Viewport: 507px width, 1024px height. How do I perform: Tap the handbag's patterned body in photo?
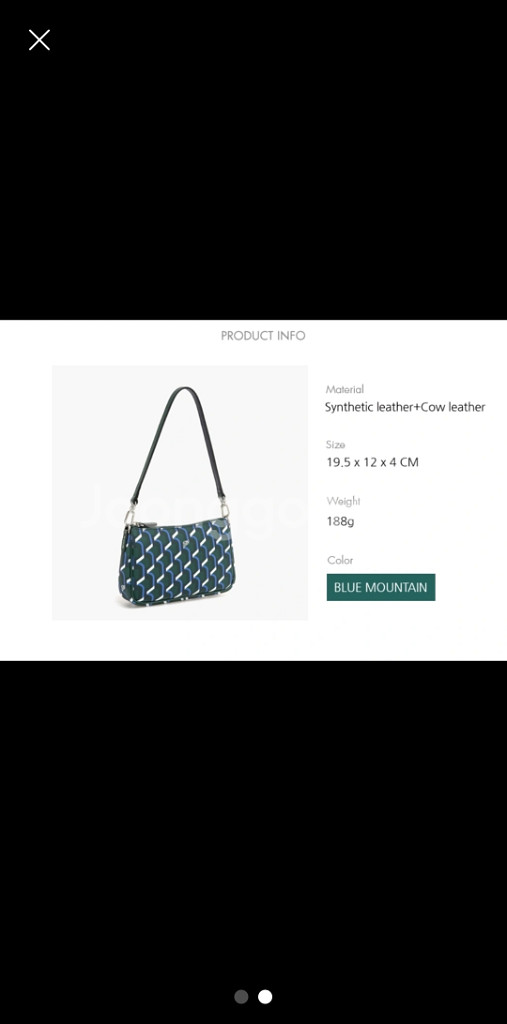click(x=178, y=563)
